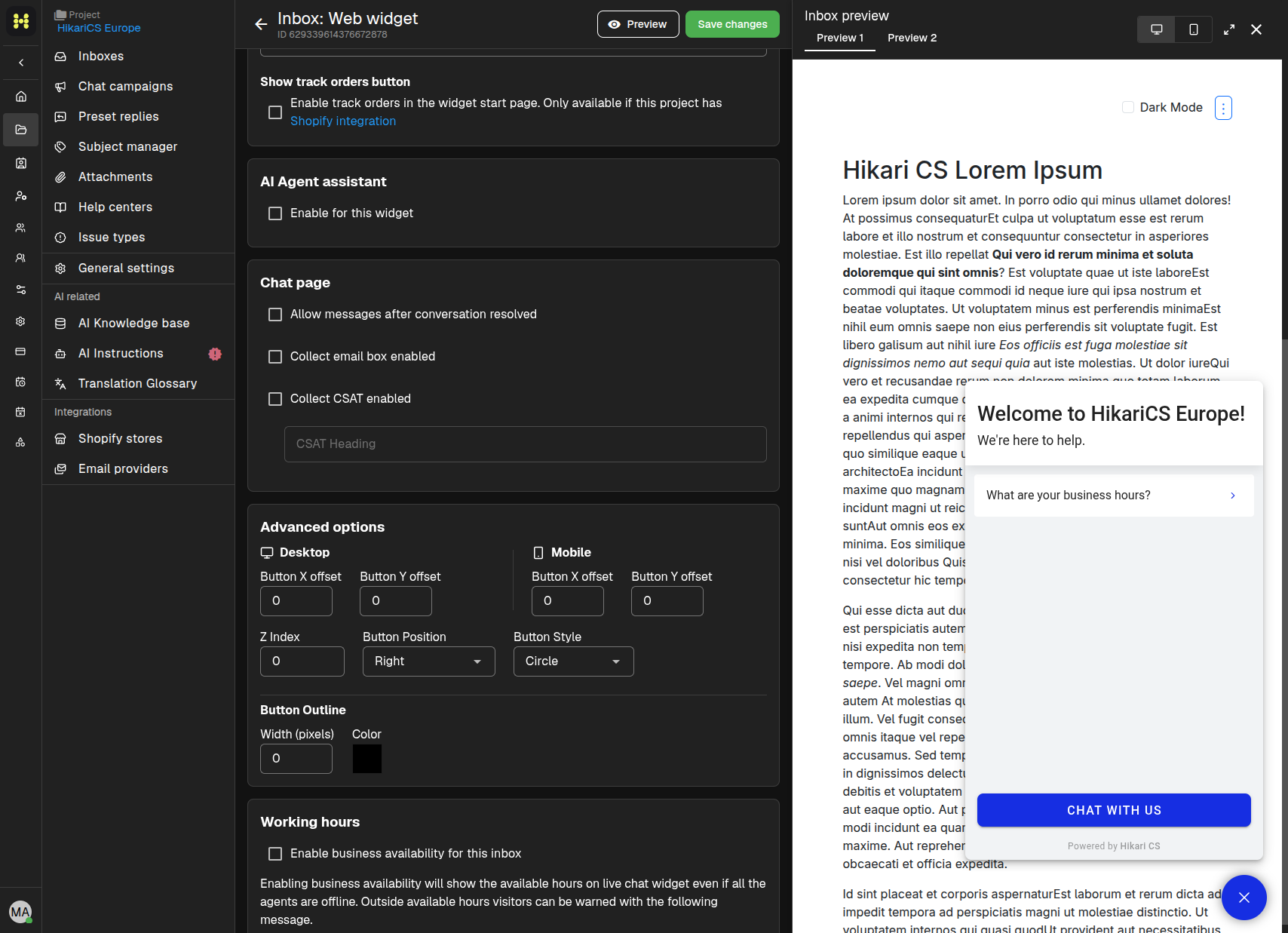Open Help centers in the sidebar

pyautogui.click(x=139, y=207)
